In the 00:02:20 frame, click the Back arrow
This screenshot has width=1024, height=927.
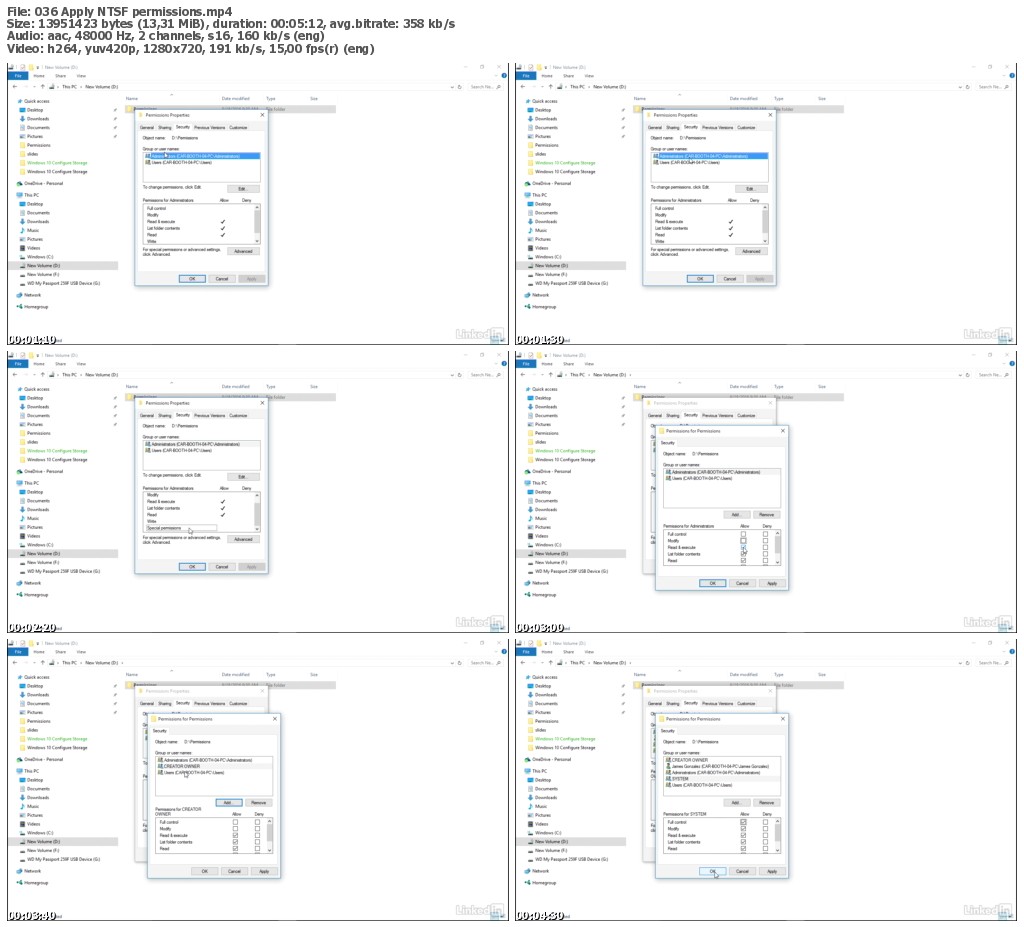(15, 374)
